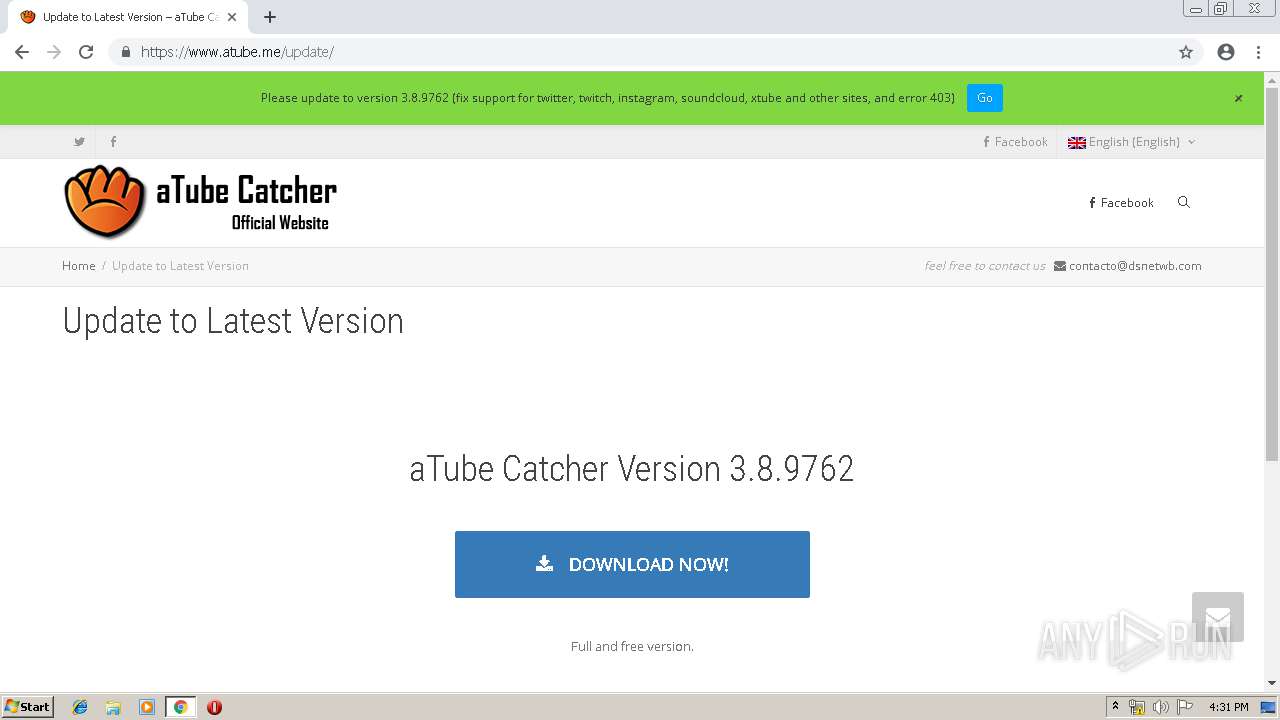Click the Facebook link in gray top bar
This screenshot has height=720, width=1280.
click(x=1015, y=142)
